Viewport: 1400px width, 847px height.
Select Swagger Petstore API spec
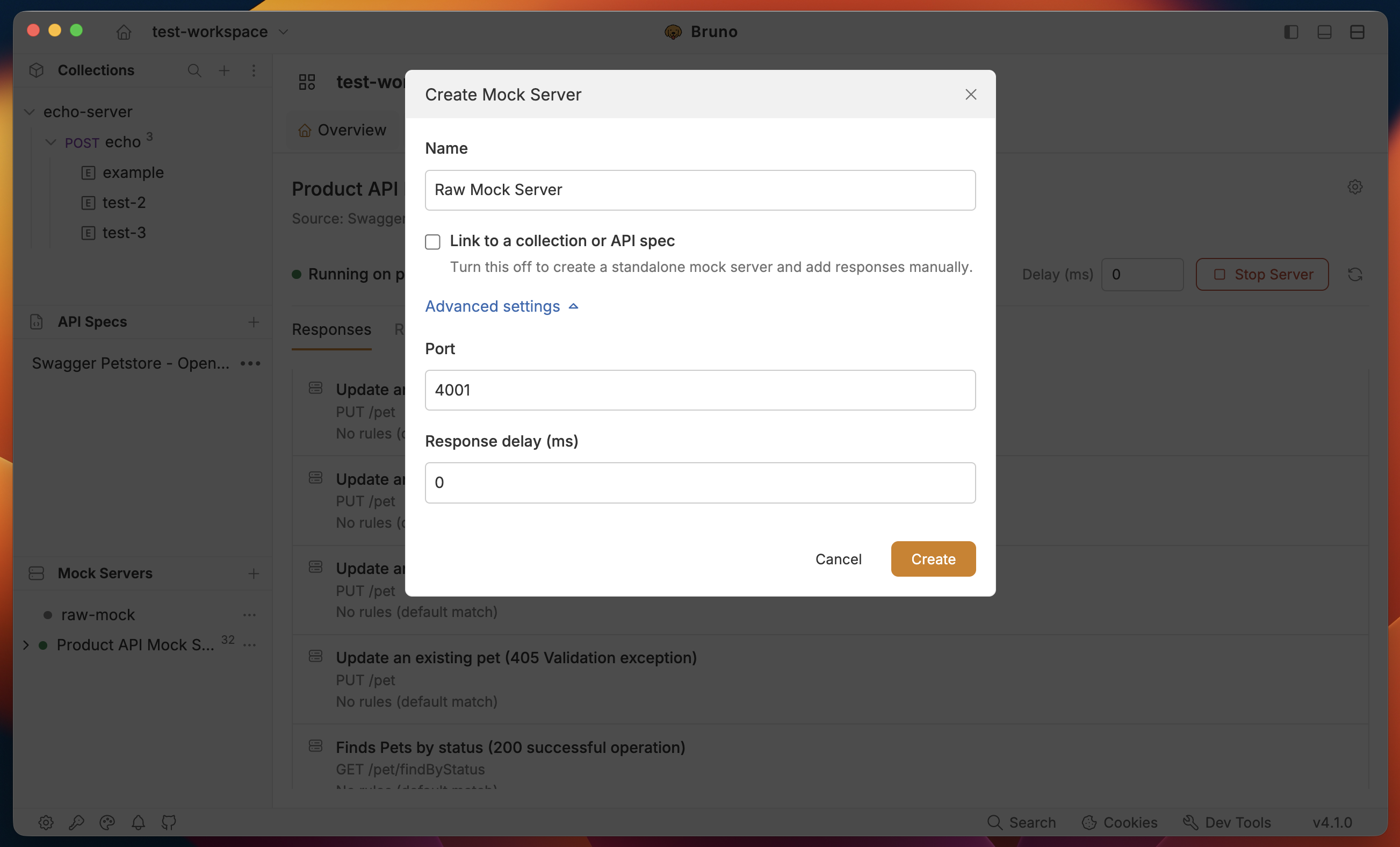coord(131,363)
